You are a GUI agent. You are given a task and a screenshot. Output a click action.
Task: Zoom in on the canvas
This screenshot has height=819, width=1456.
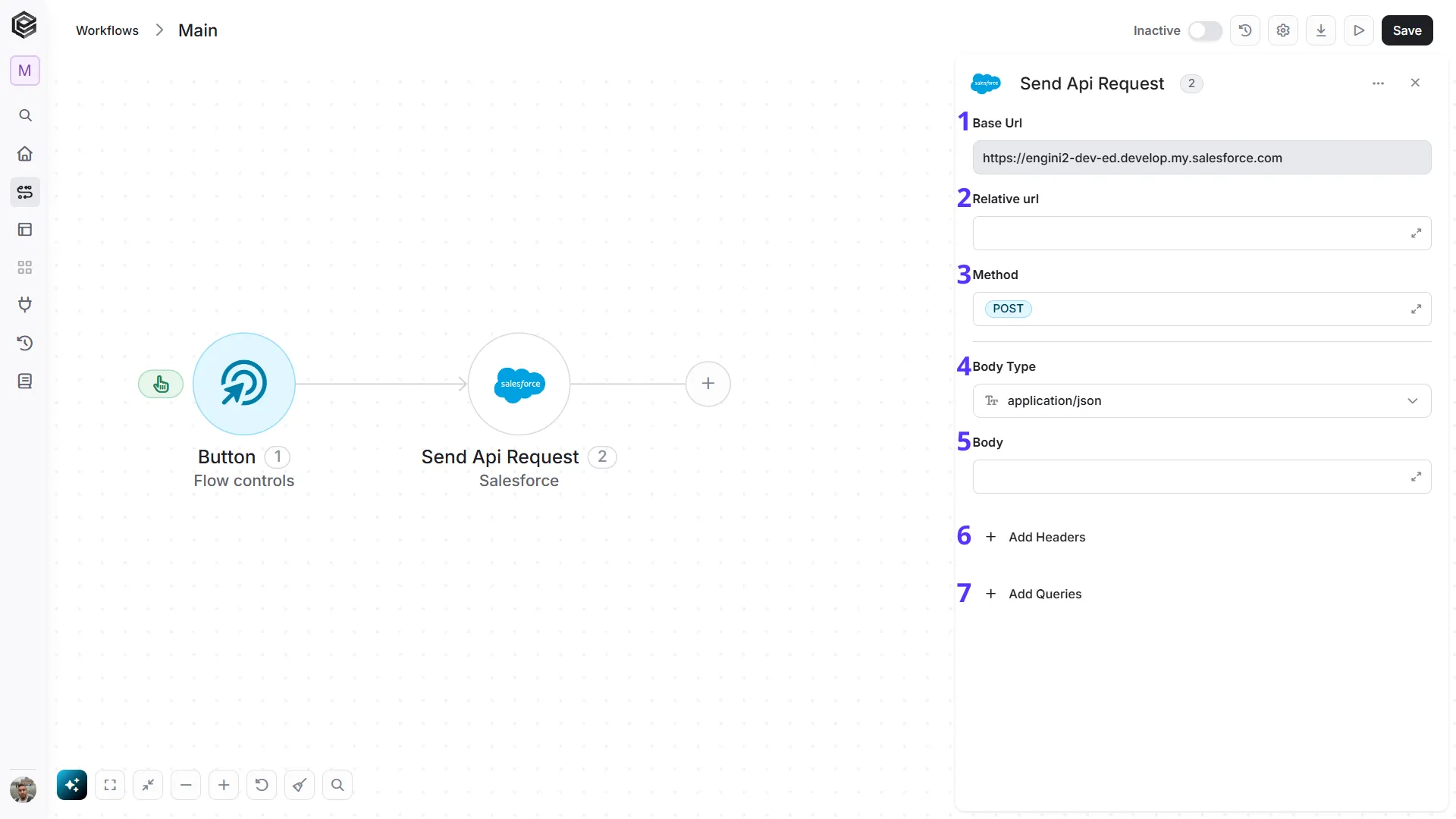point(224,785)
